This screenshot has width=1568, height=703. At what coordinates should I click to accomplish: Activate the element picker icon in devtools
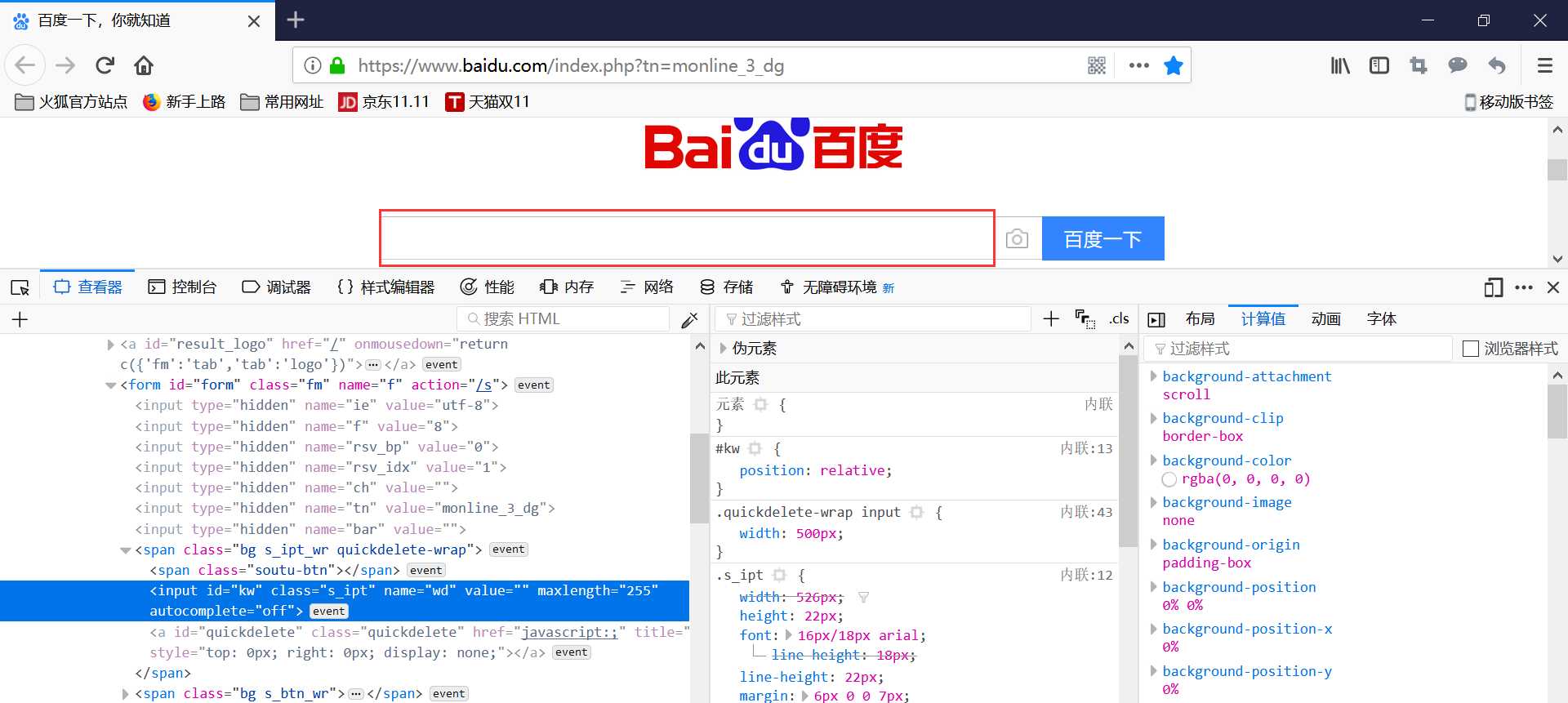coord(20,287)
